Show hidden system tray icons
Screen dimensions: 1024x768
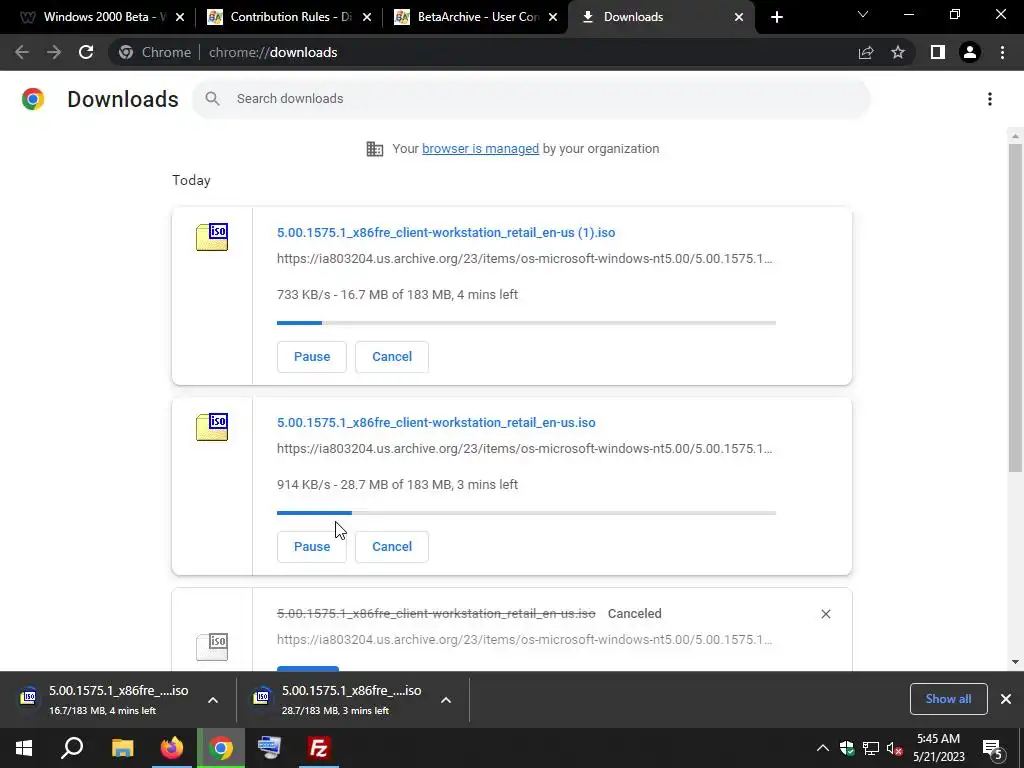click(x=822, y=748)
